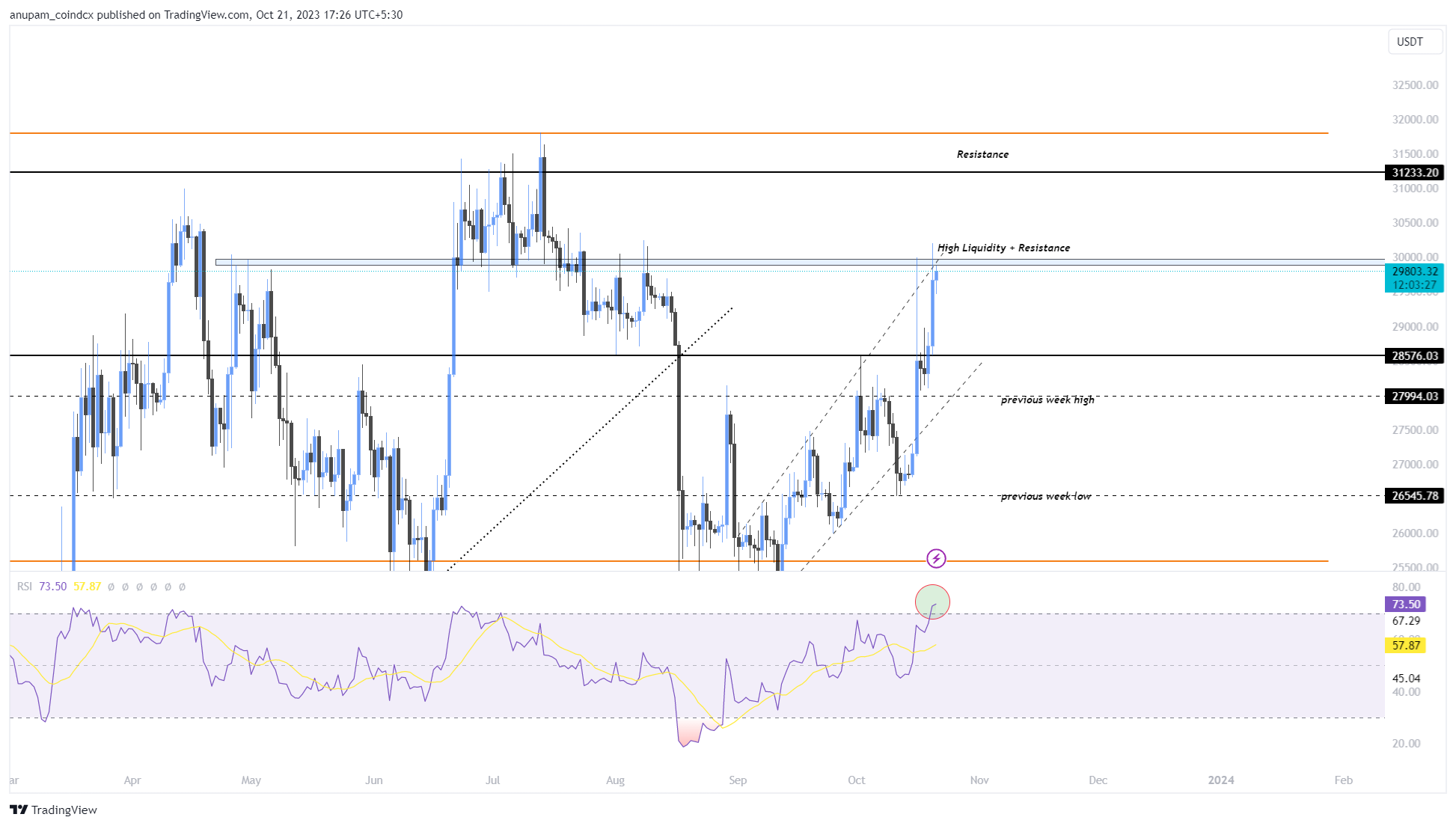Select the "previous week high" annotation
The height and width of the screenshot is (826, 1456).
(x=1047, y=400)
